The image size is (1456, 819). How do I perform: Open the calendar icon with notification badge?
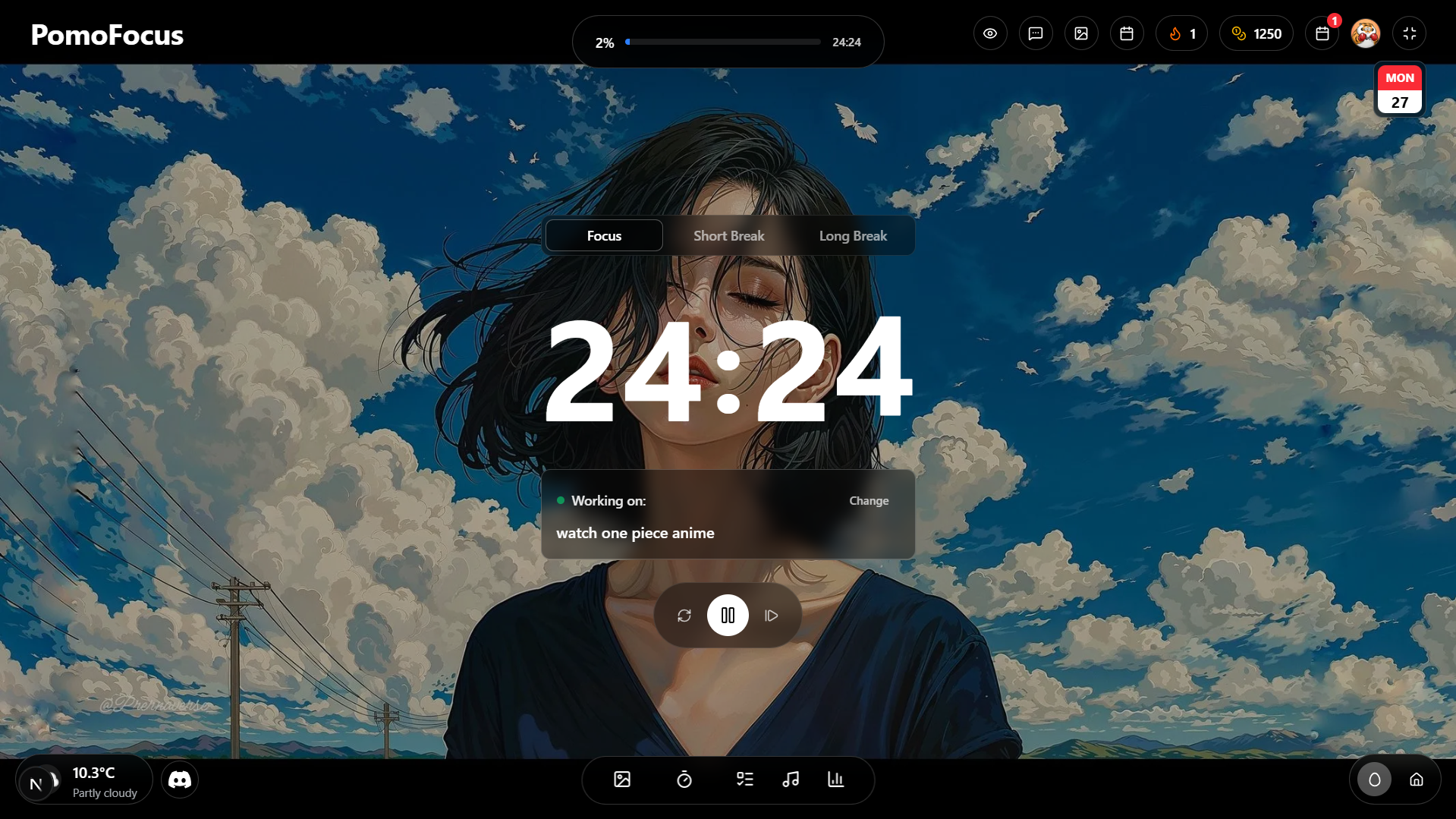pyautogui.click(x=1322, y=33)
